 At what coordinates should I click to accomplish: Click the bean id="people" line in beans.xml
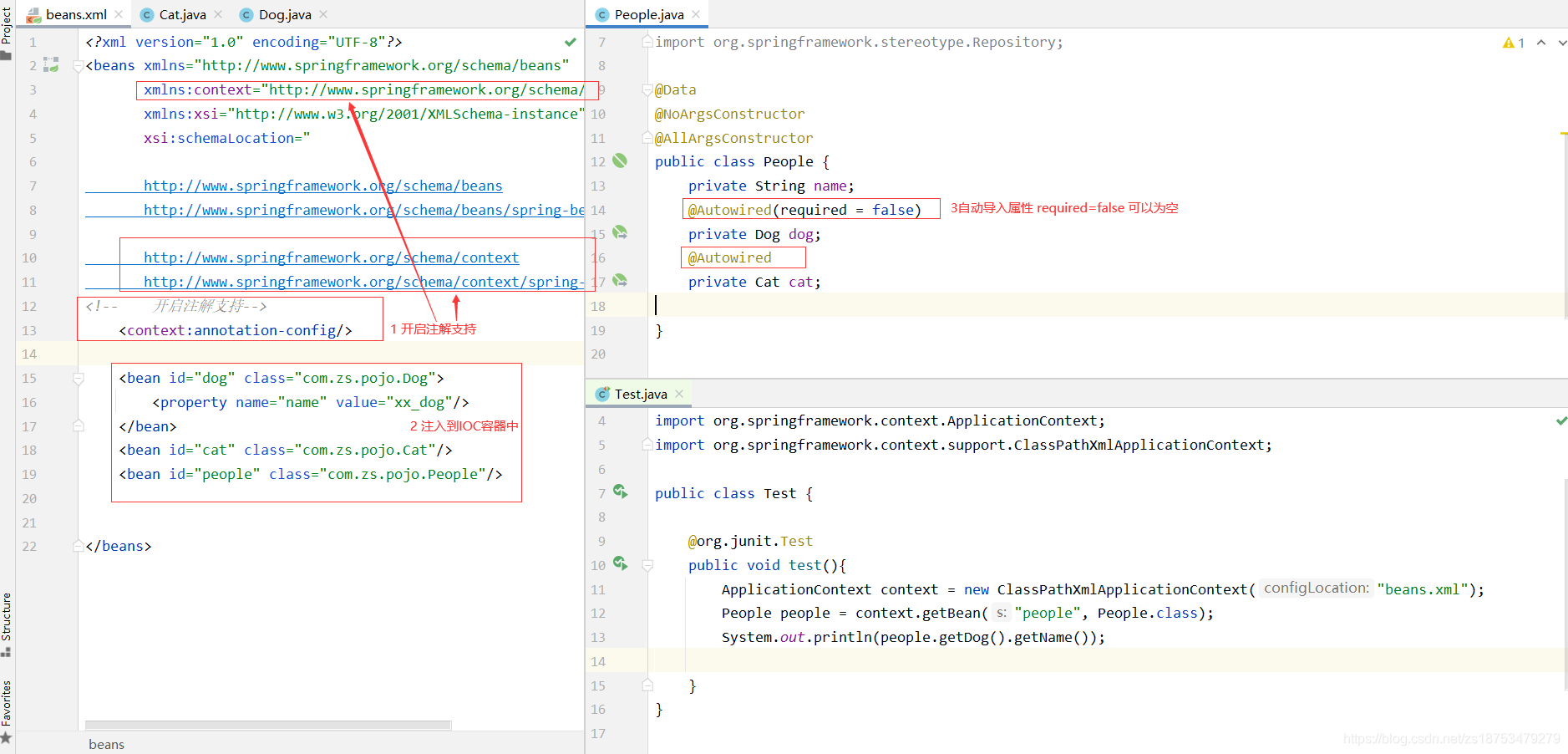coord(311,474)
